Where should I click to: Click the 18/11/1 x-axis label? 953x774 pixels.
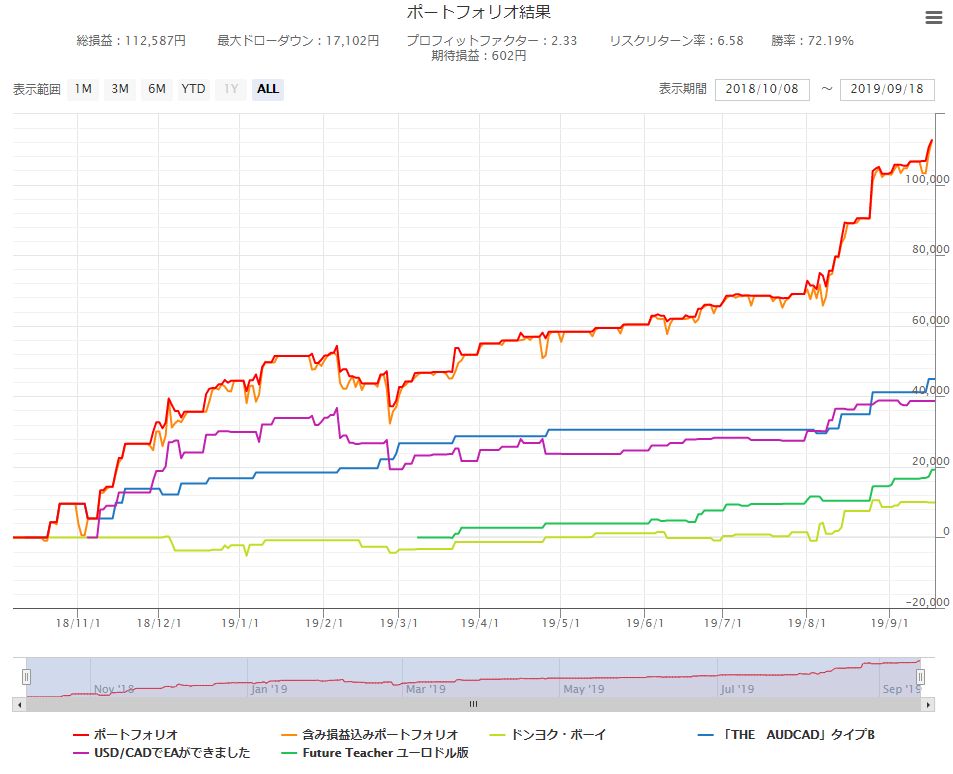[78, 623]
